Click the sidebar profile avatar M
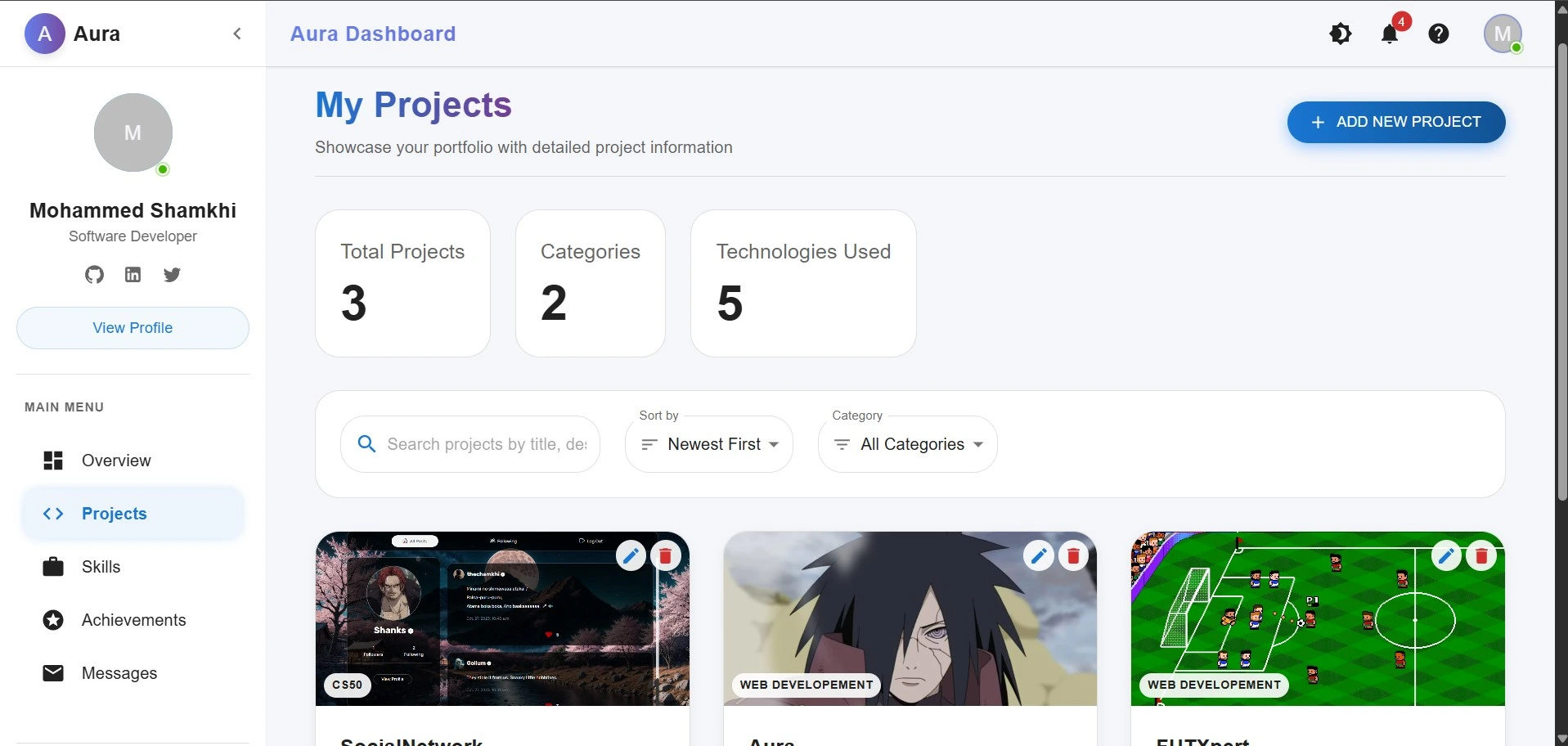The height and width of the screenshot is (746, 1568). [133, 133]
